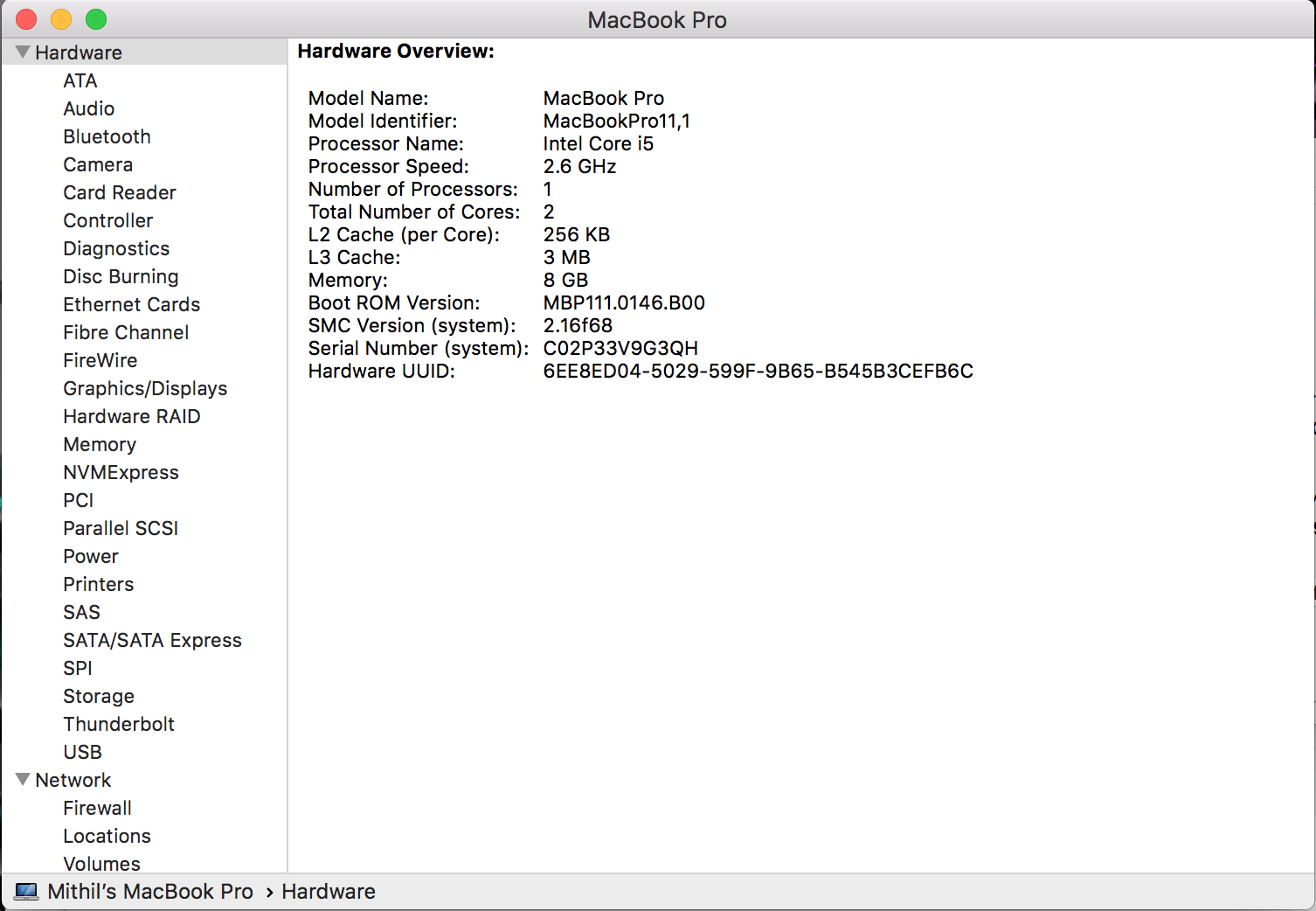The width and height of the screenshot is (1316, 911).
Task: Click the Number of Processors label
Action: tap(413, 189)
